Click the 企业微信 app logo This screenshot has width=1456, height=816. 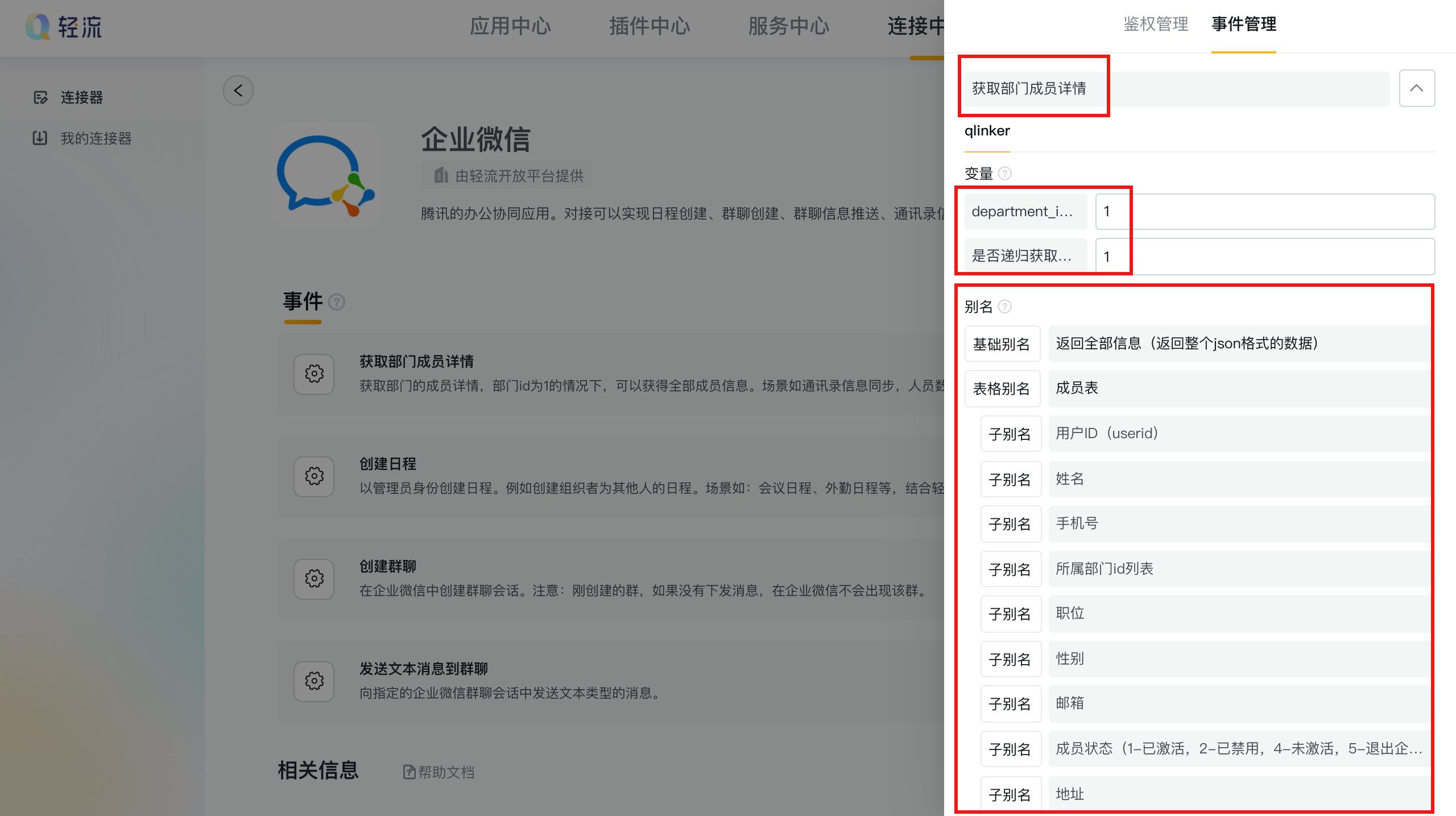coord(325,176)
